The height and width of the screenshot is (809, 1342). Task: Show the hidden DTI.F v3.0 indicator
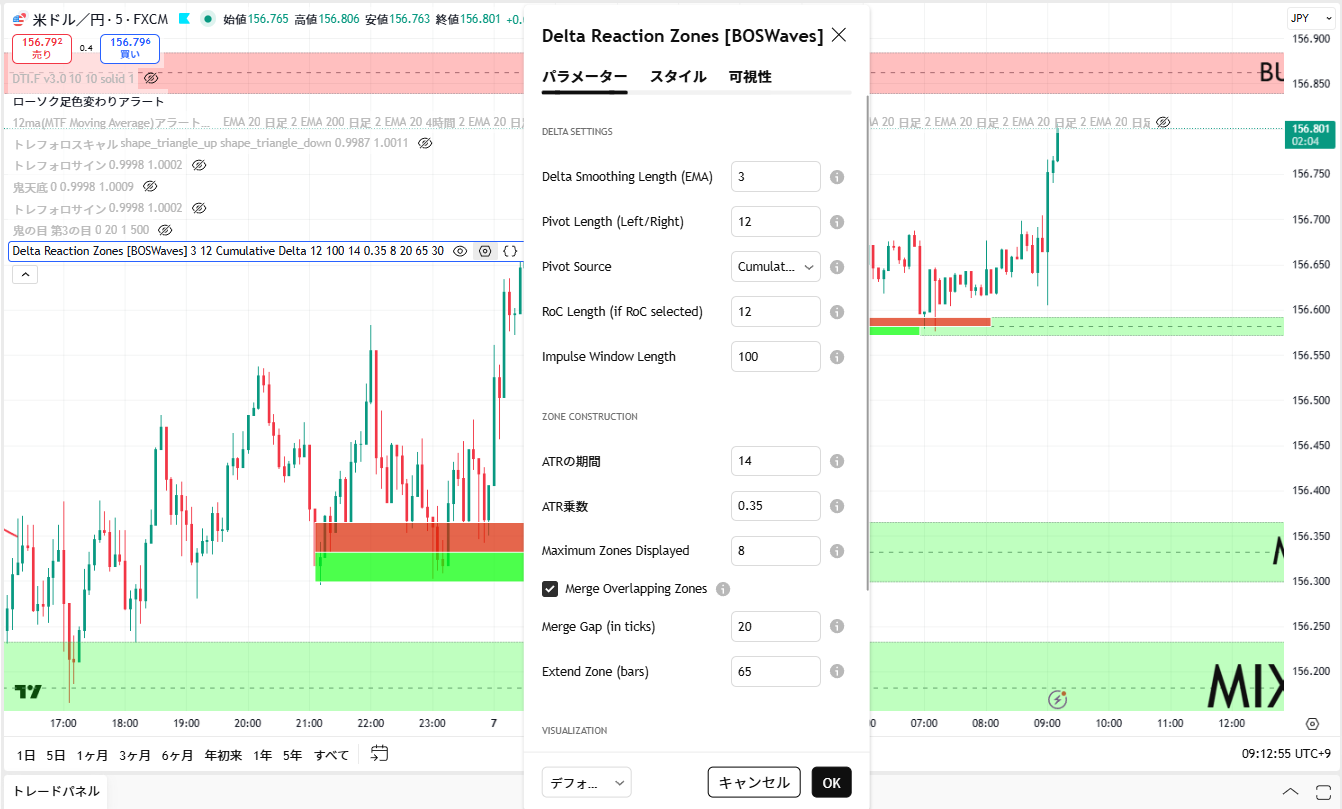pos(151,78)
